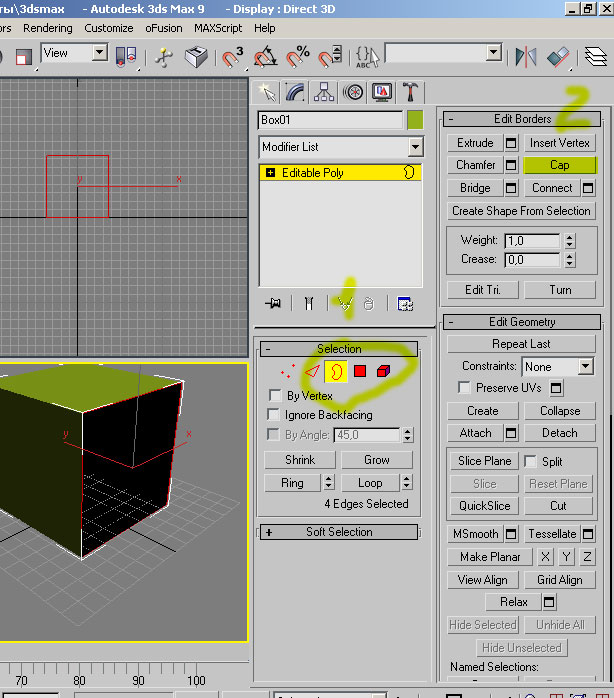Screen dimensions: 614x698
Task: Click the Pin Stack icon
Action: tap(272, 304)
